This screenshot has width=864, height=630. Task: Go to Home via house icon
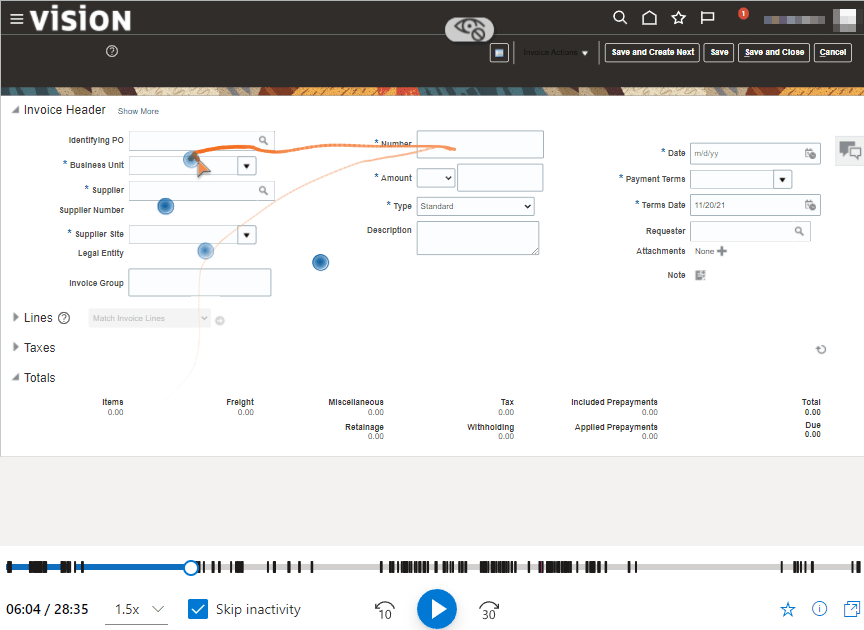649,18
